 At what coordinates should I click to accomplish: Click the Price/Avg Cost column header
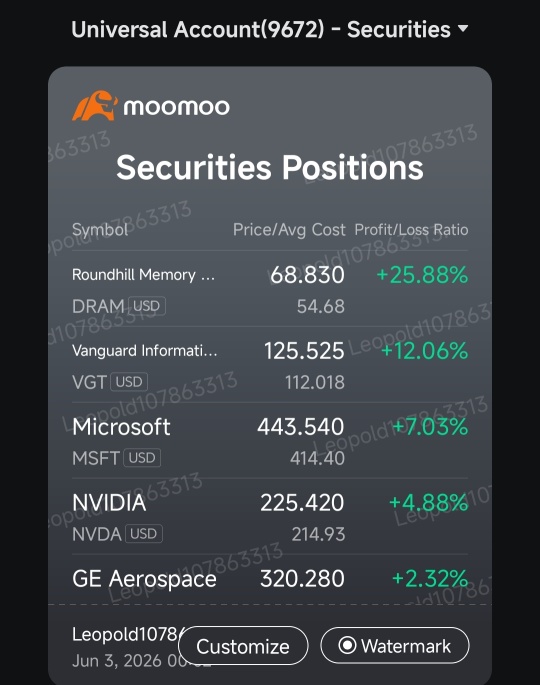tap(289, 230)
